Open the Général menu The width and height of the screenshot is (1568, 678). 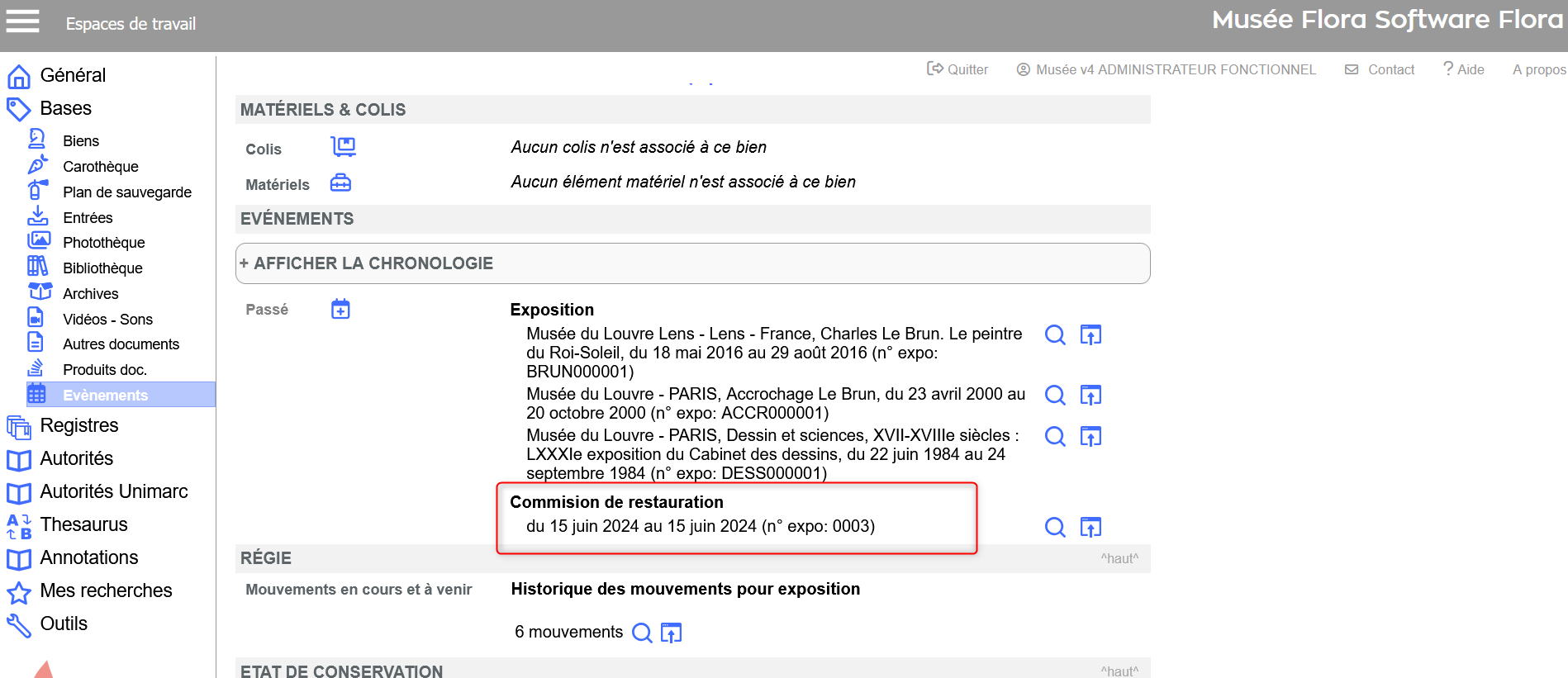pyautogui.click(x=73, y=75)
